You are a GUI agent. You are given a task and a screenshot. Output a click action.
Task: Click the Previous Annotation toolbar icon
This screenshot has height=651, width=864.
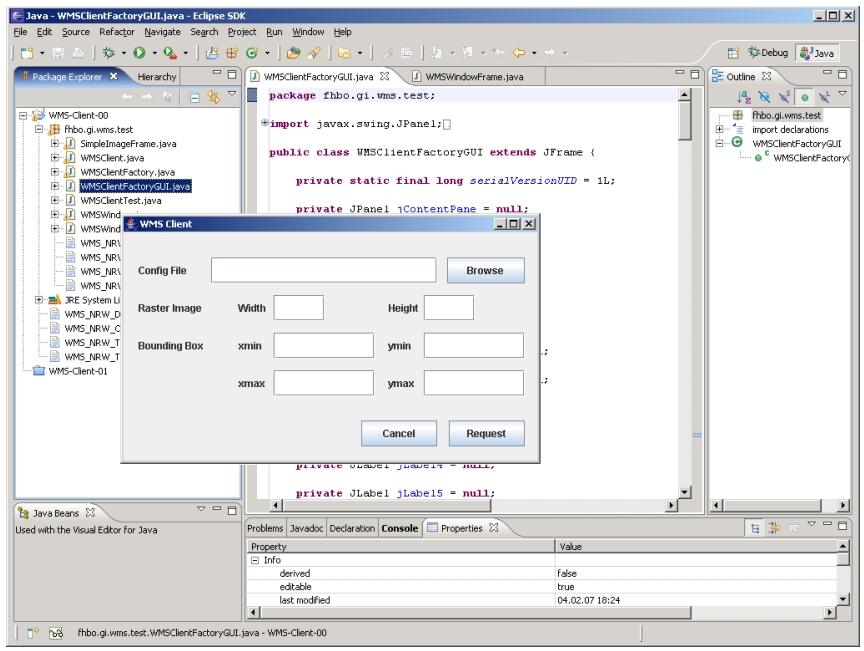pos(467,53)
